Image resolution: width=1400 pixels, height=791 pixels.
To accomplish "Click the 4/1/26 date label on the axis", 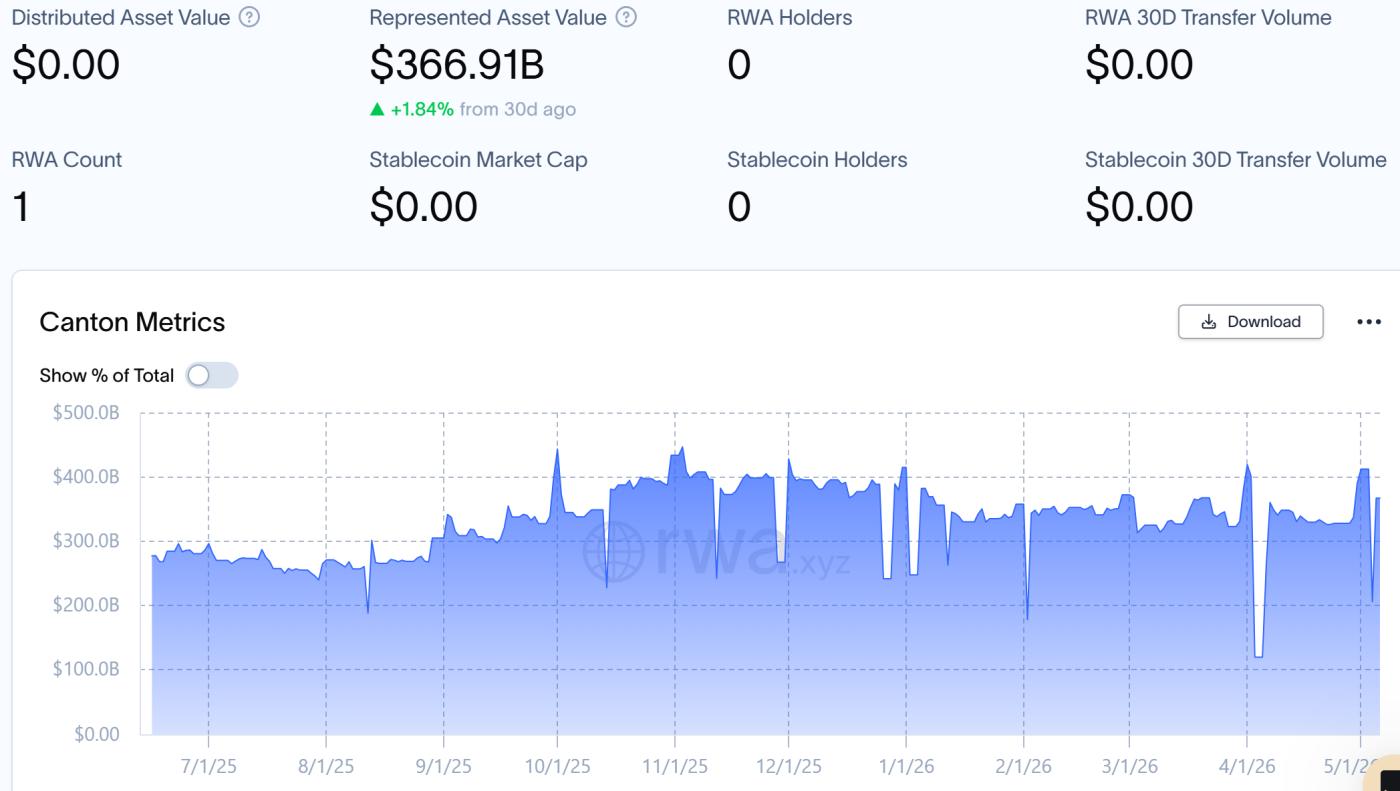I will pyautogui.click(x=1247, y=767).
